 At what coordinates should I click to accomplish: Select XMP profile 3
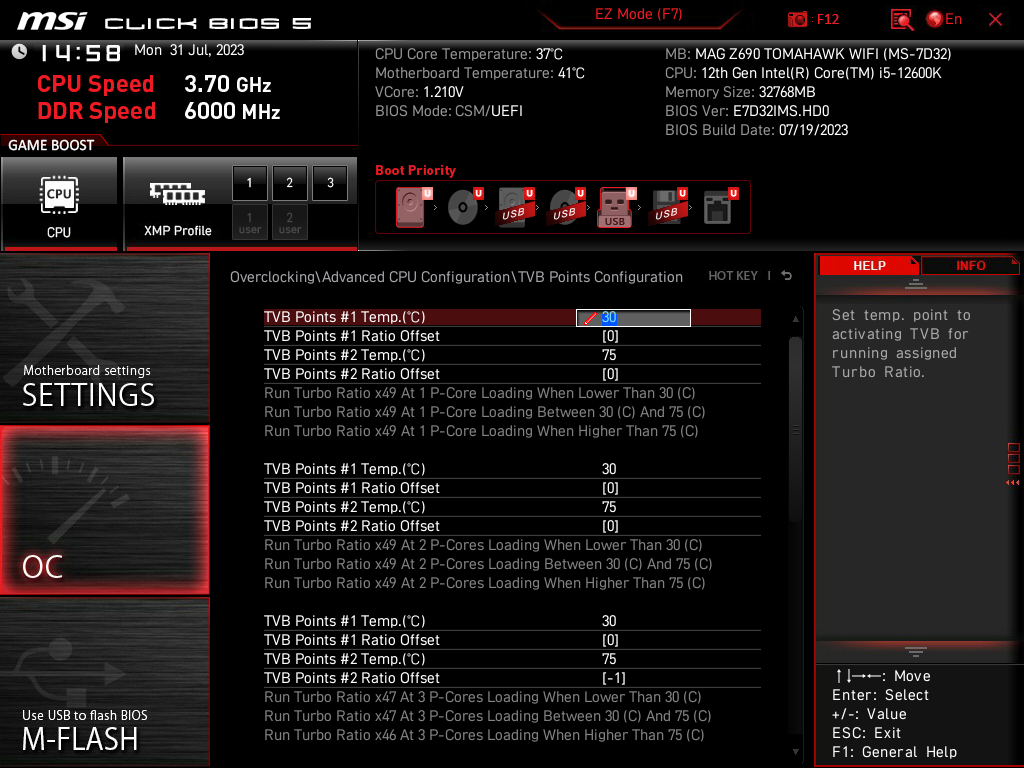click(x=330, y=183)
